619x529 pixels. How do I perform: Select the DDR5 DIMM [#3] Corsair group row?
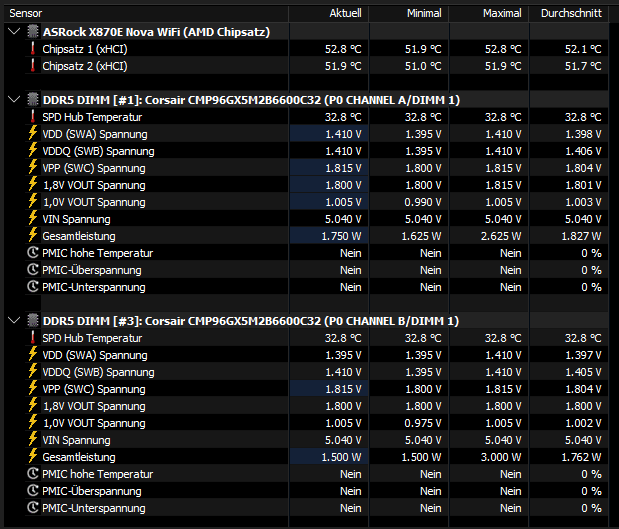point(251,321)
